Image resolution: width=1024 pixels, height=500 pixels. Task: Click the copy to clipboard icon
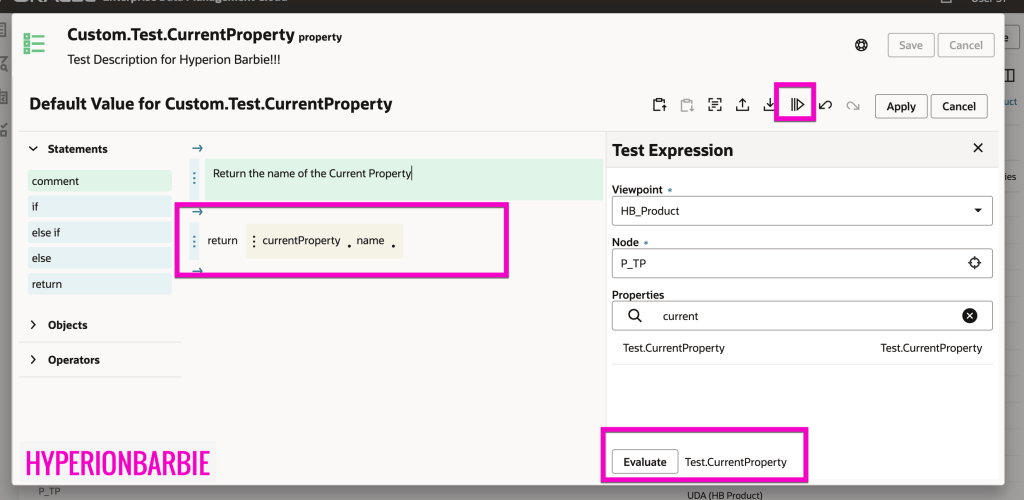point(659,105)
